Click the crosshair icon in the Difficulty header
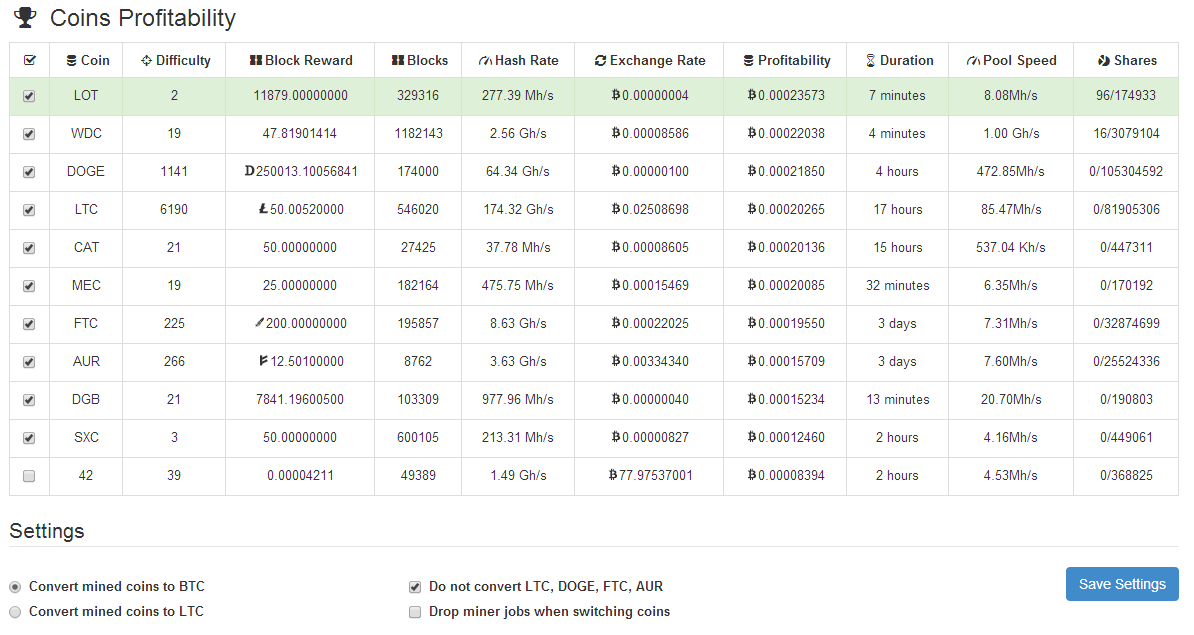The width and height of the screenshot is (1194, 635). tap(146, 61)
